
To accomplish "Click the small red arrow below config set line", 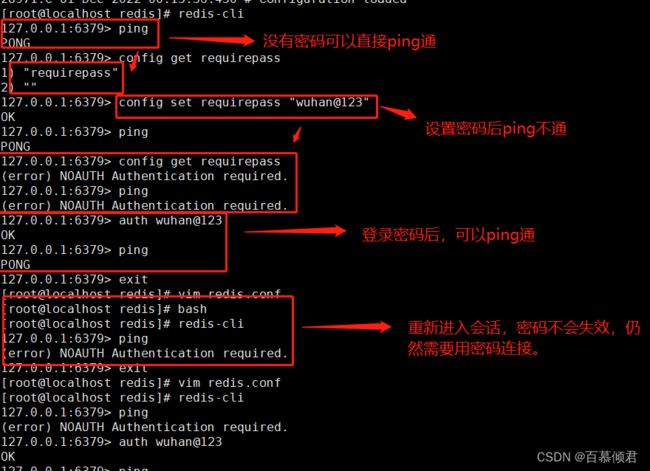I will pyautogui.click(x=297, y=134).
